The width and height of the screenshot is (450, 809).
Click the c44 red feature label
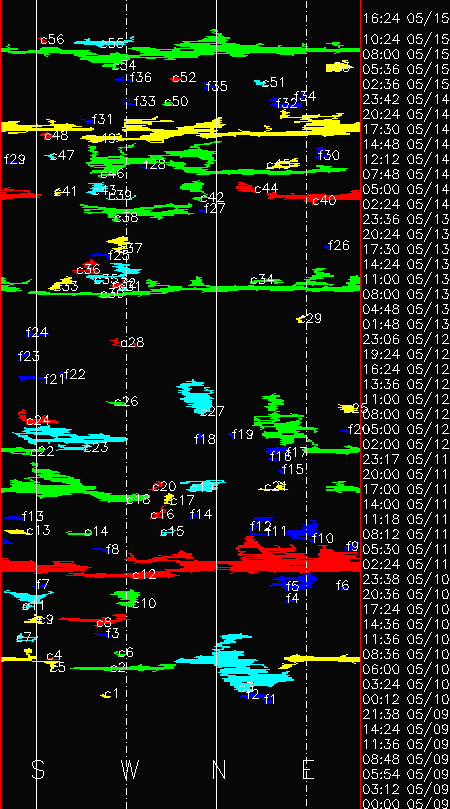(267, 189)
